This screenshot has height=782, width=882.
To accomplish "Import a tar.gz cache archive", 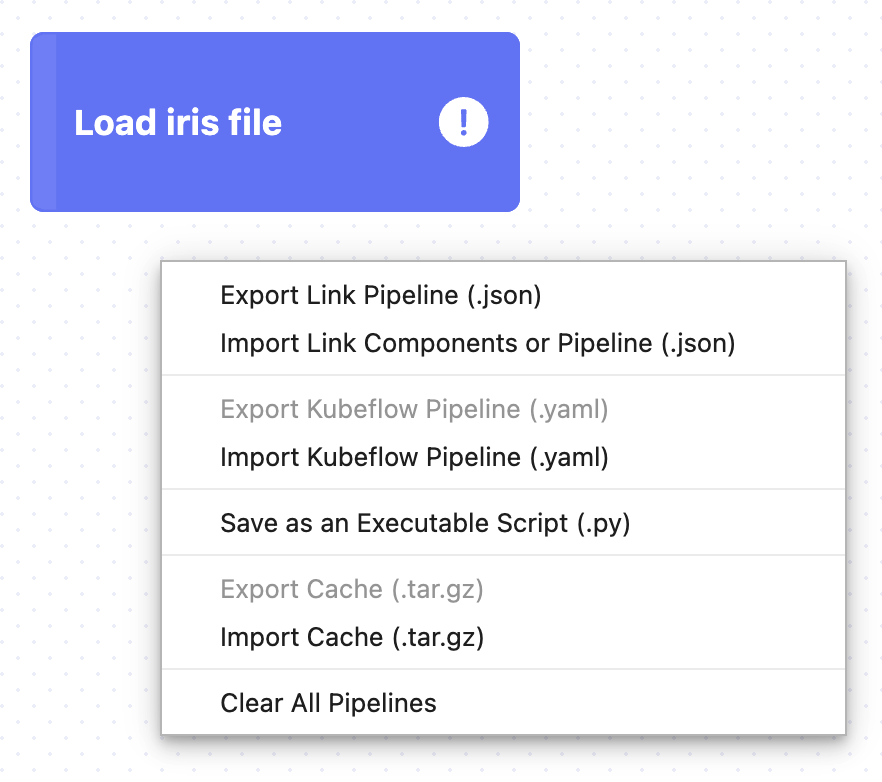I will (x=352, y=638).
